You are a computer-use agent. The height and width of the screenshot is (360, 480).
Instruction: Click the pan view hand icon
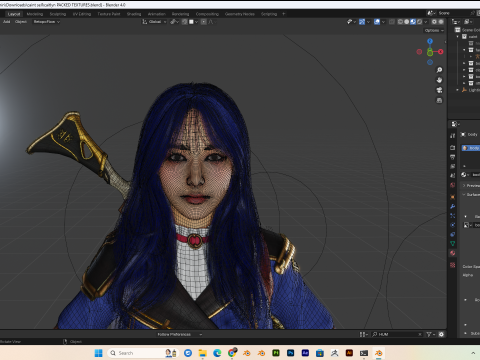(x=439, y=80)
